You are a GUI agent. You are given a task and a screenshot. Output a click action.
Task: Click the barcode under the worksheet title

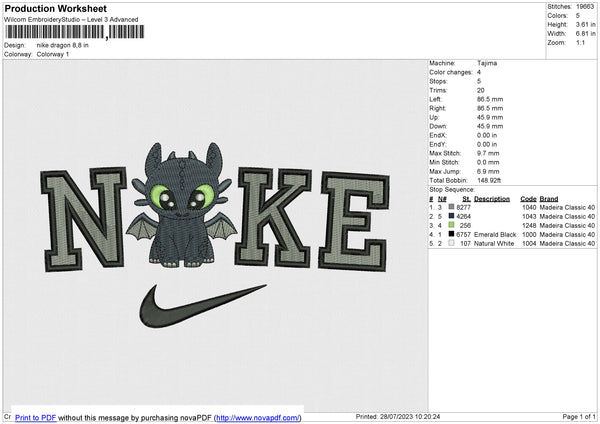[75, 32]
